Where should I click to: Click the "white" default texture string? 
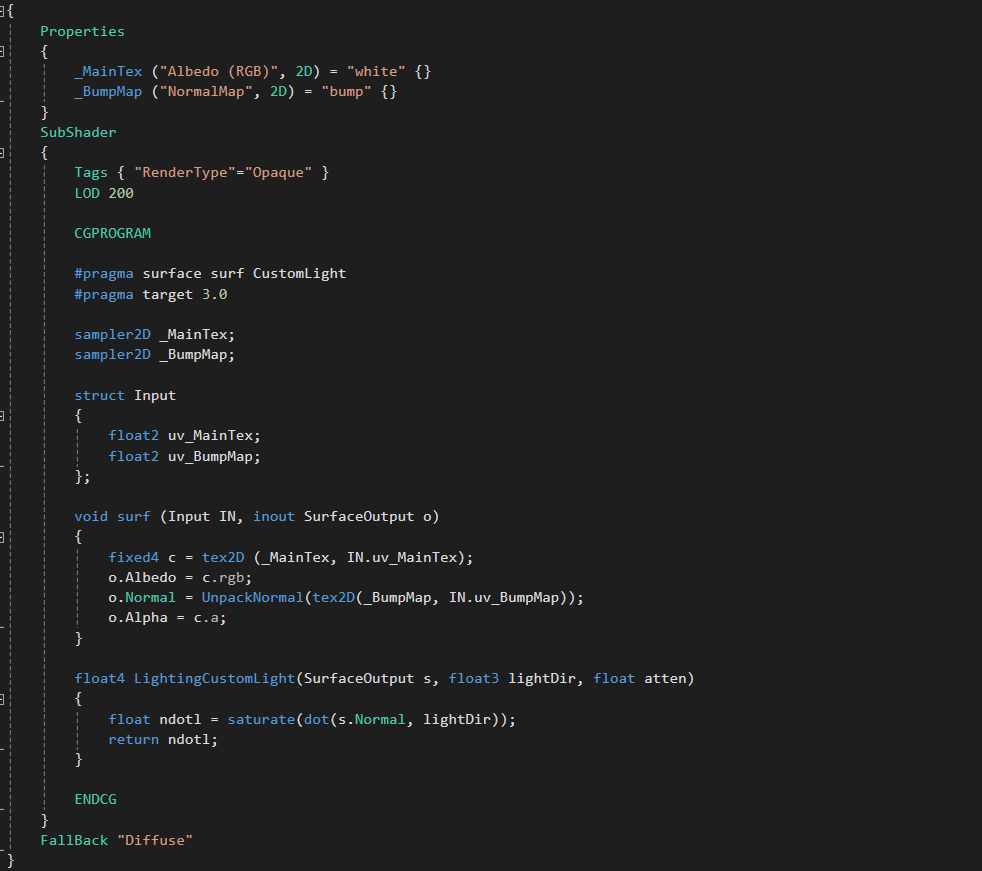(376, 71)
